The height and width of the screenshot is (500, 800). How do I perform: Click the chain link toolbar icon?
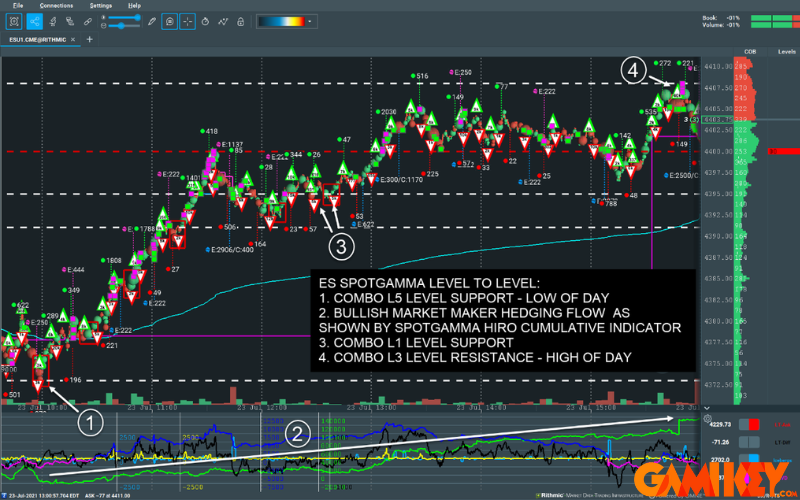pyautogui.click(x=88, y=21)
